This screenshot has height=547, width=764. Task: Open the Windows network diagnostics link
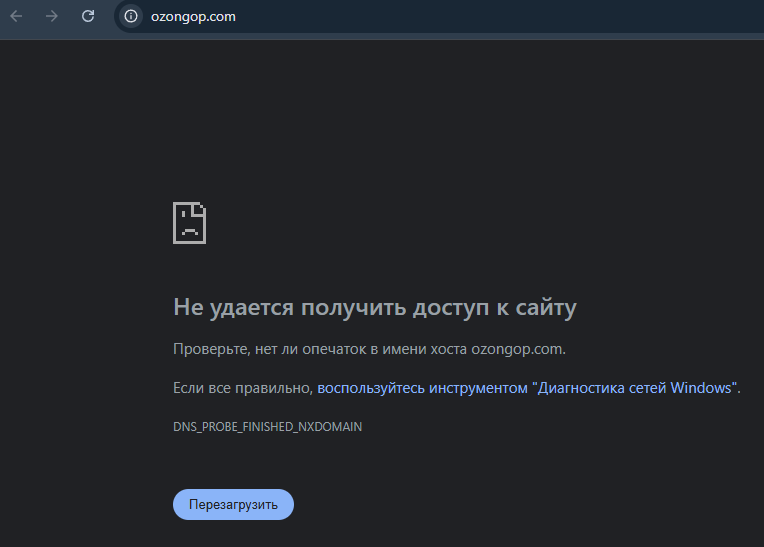[527, 388]
